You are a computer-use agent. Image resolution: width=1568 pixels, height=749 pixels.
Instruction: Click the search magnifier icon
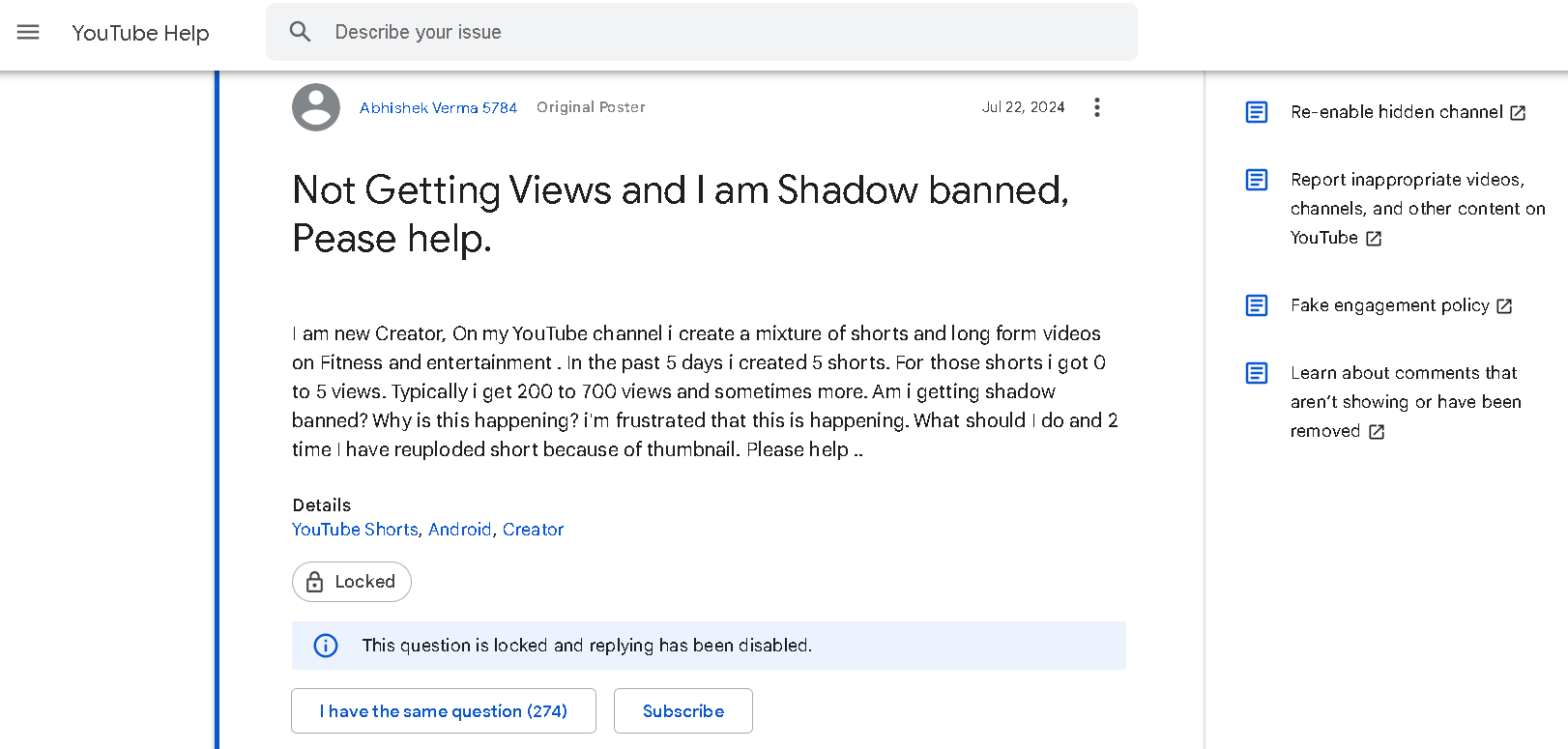[x=301, y=32]
